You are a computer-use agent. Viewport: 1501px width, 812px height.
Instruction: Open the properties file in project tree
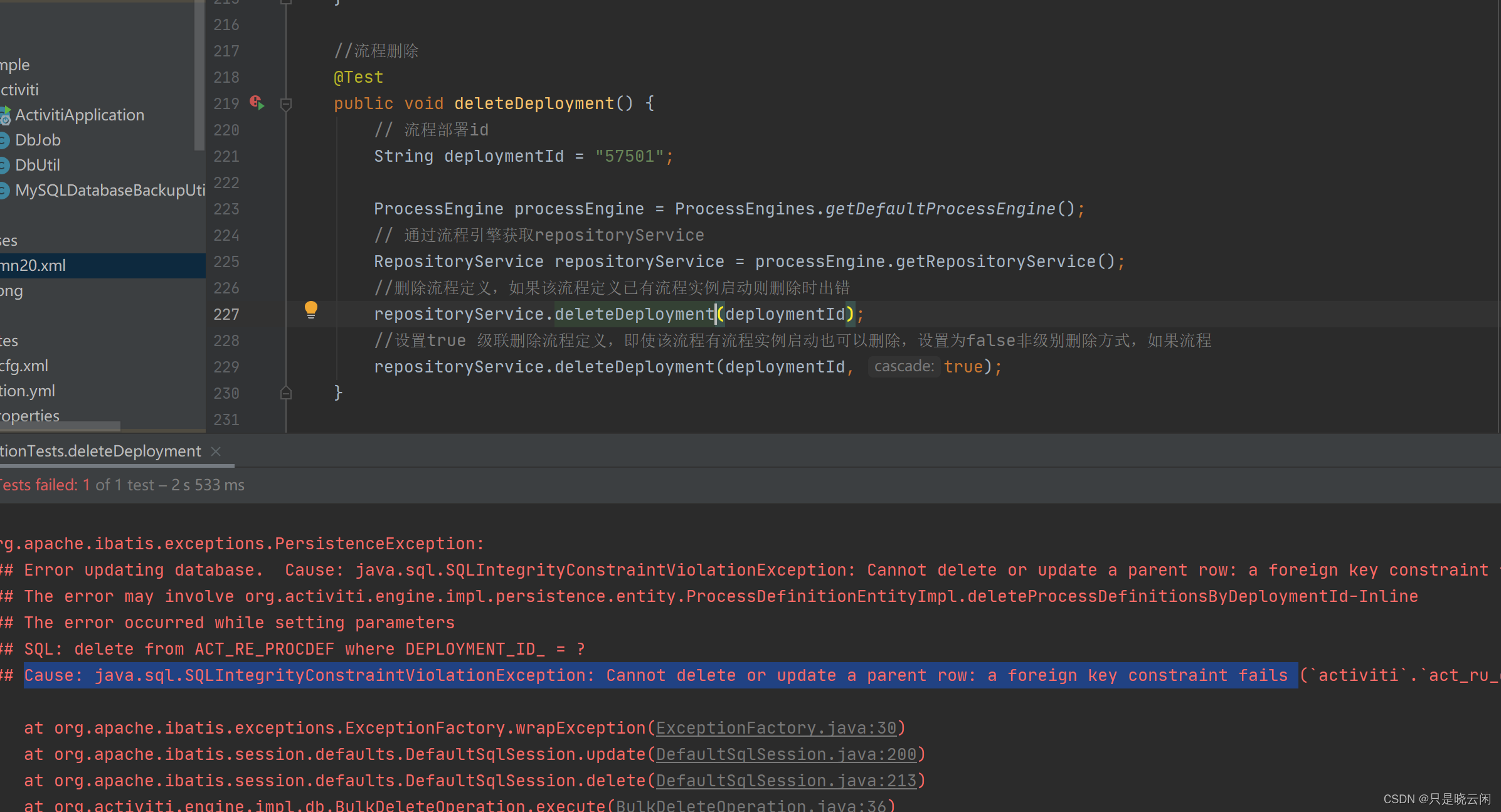29,416
